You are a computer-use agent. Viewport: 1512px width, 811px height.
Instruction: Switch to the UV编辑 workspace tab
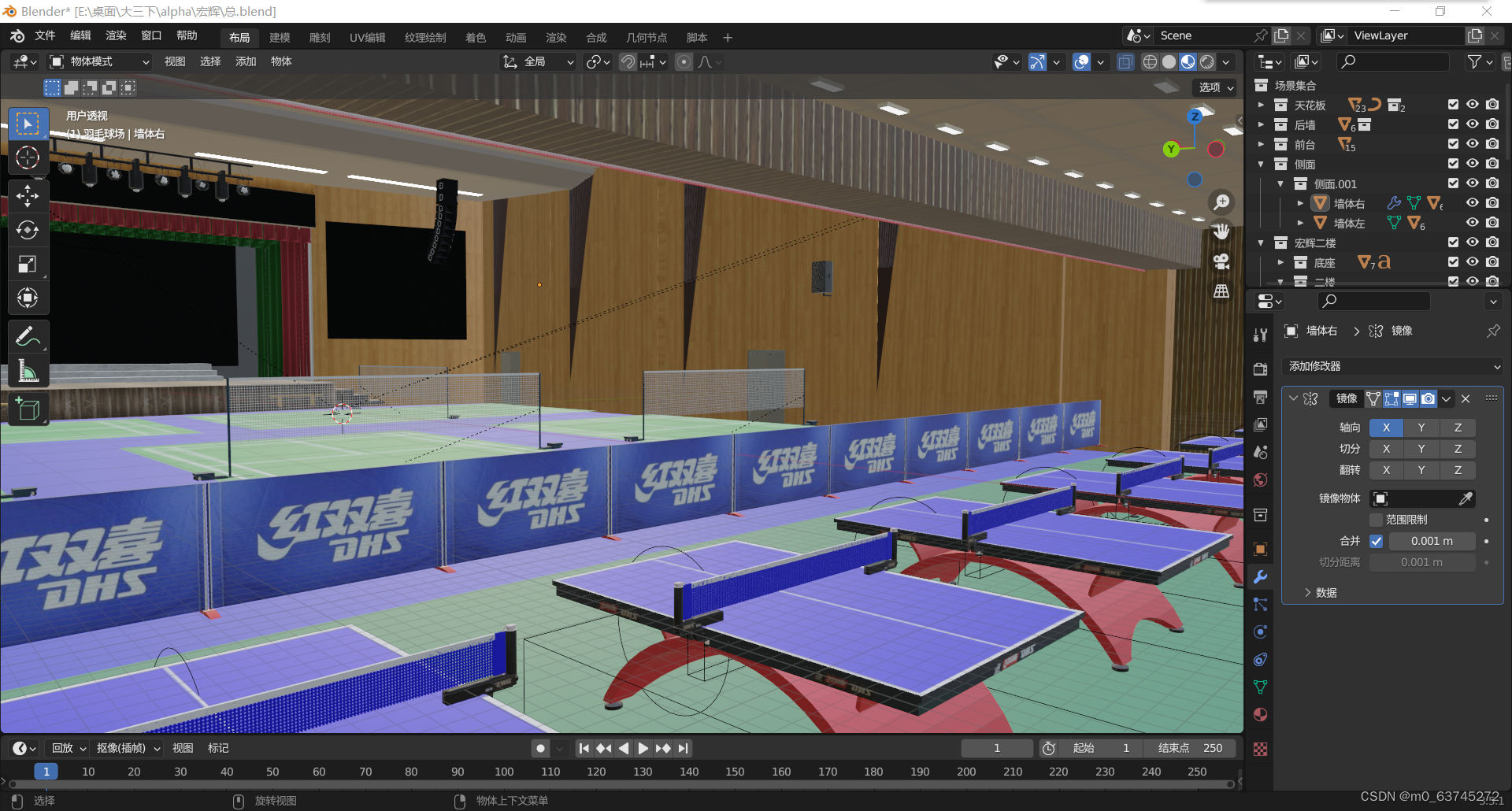(368, 38)
